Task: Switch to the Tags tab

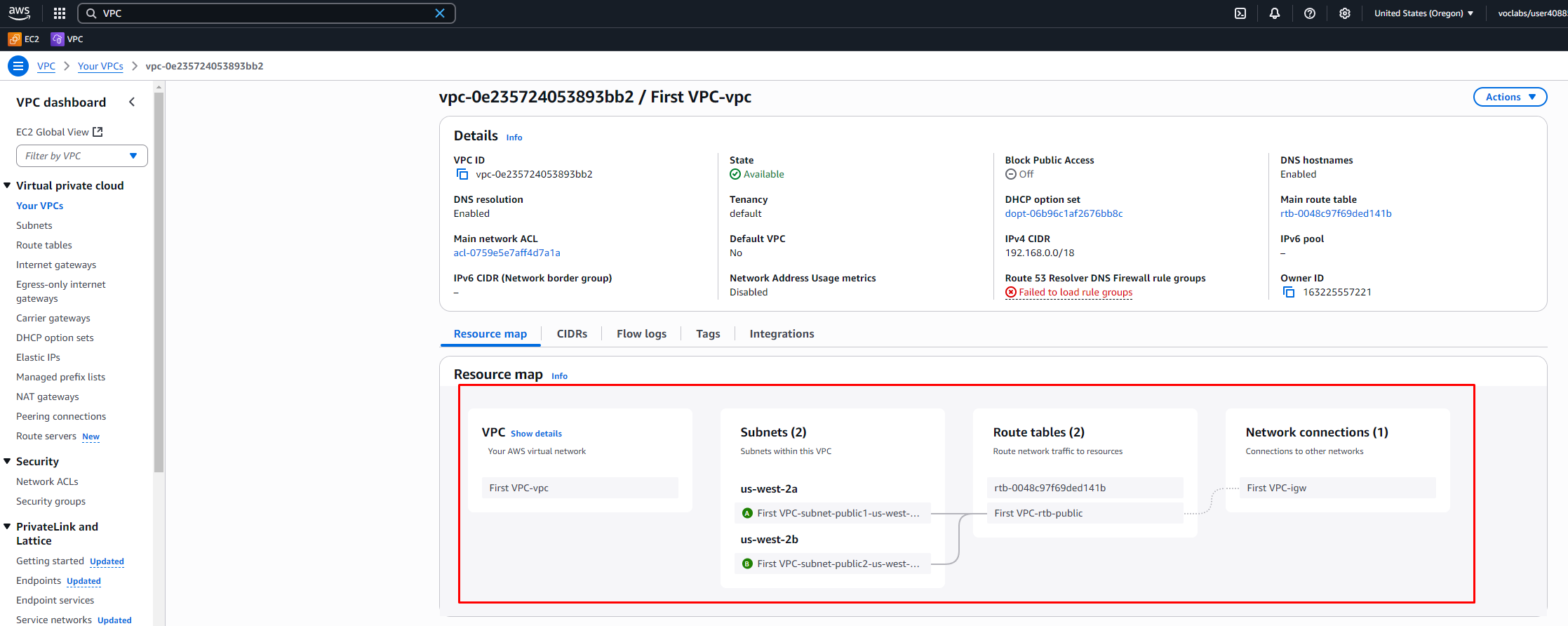Action: coord(708,334)
